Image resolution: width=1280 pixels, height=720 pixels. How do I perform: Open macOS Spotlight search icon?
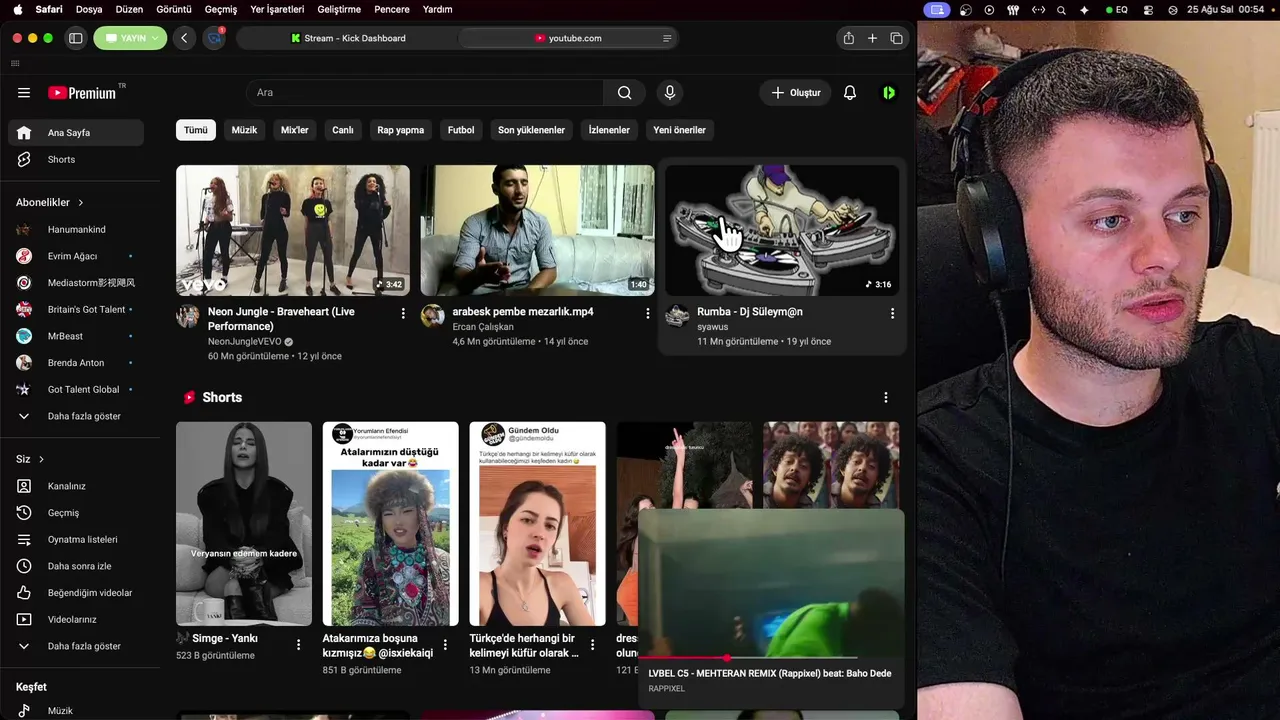(x=1061, y=10)
